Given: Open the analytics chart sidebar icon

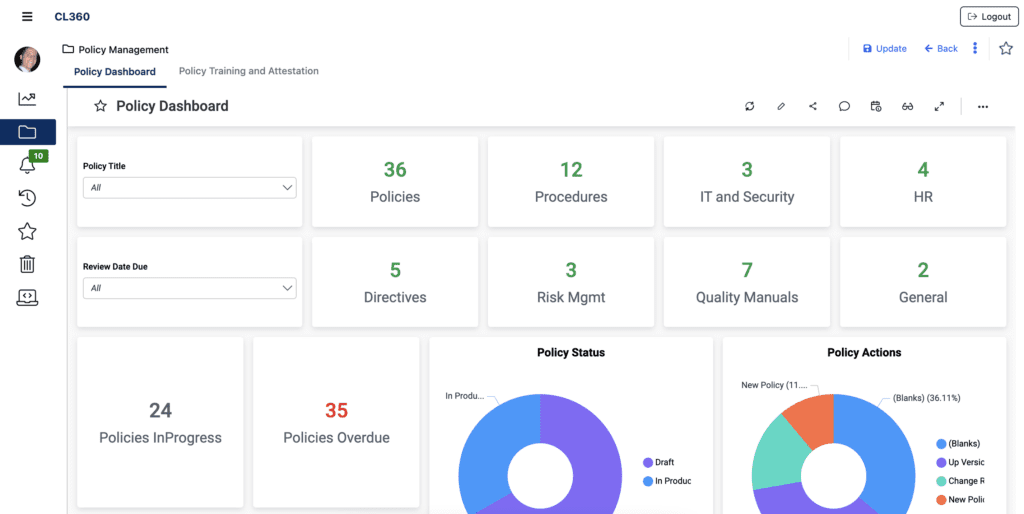Looking at the screenshot, I should pyautogui.click(x=27, y=99).
